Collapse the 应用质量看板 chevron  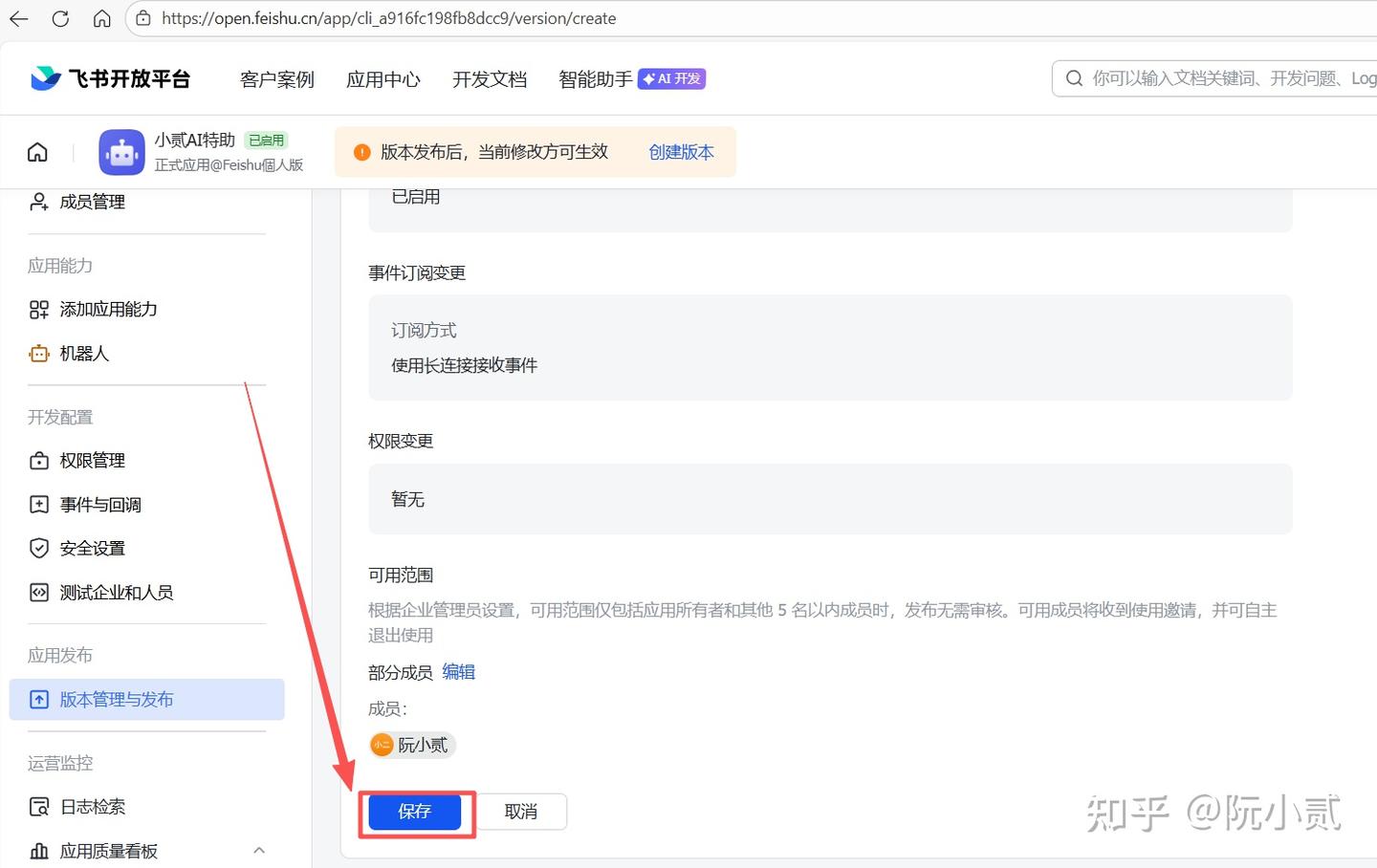tap(259, 850)
